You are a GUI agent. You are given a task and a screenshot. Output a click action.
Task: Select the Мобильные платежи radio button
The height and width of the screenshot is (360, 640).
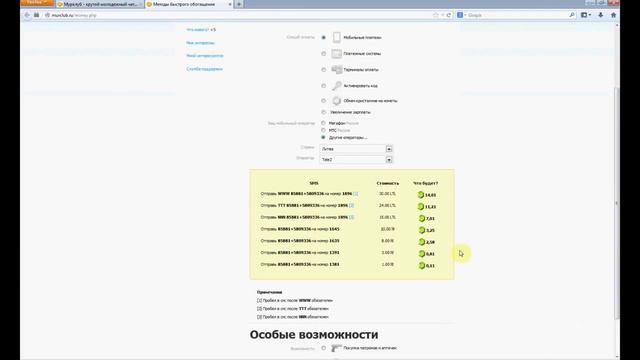323,38
